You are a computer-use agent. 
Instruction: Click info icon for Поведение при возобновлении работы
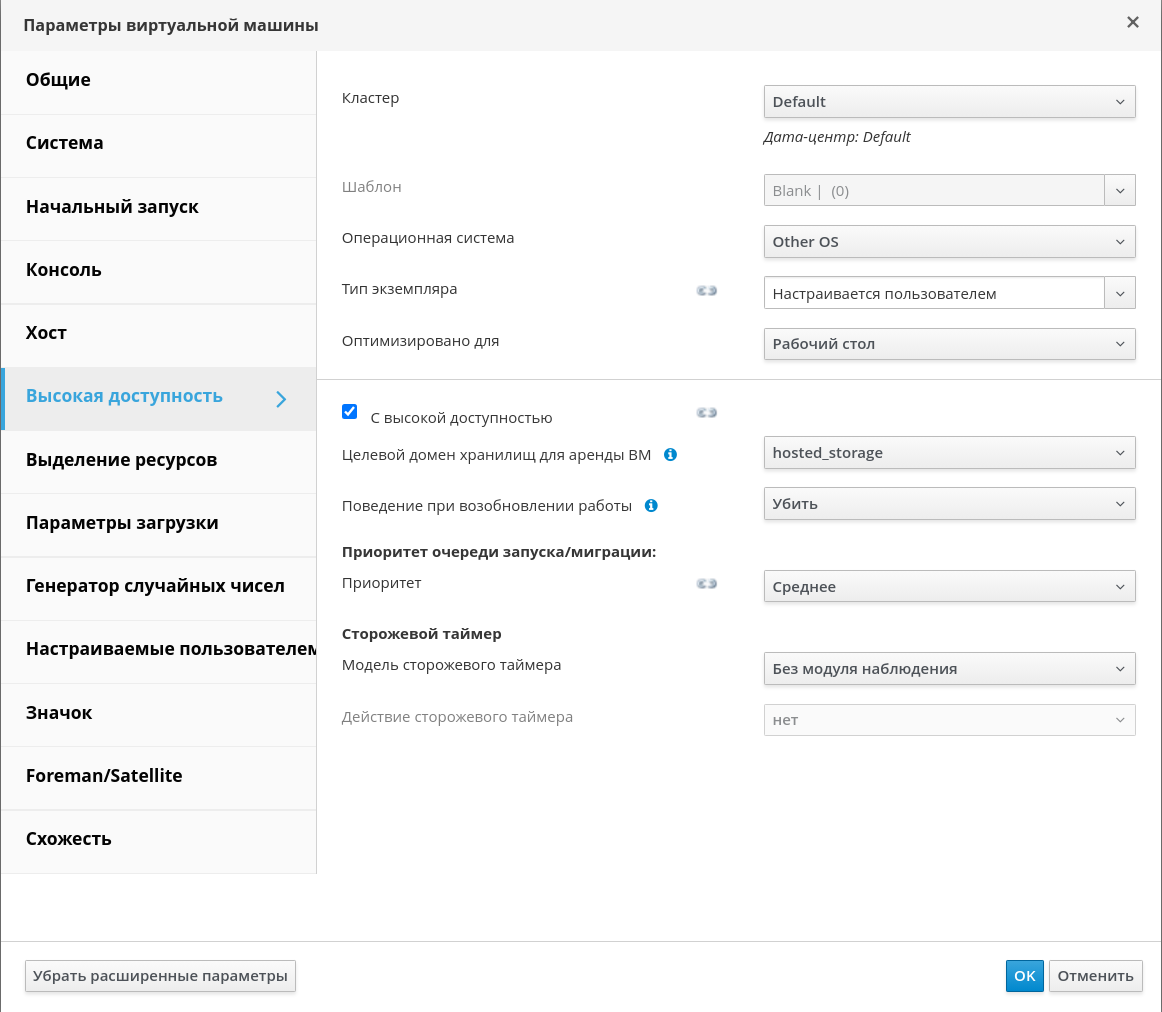coord(651,506)
